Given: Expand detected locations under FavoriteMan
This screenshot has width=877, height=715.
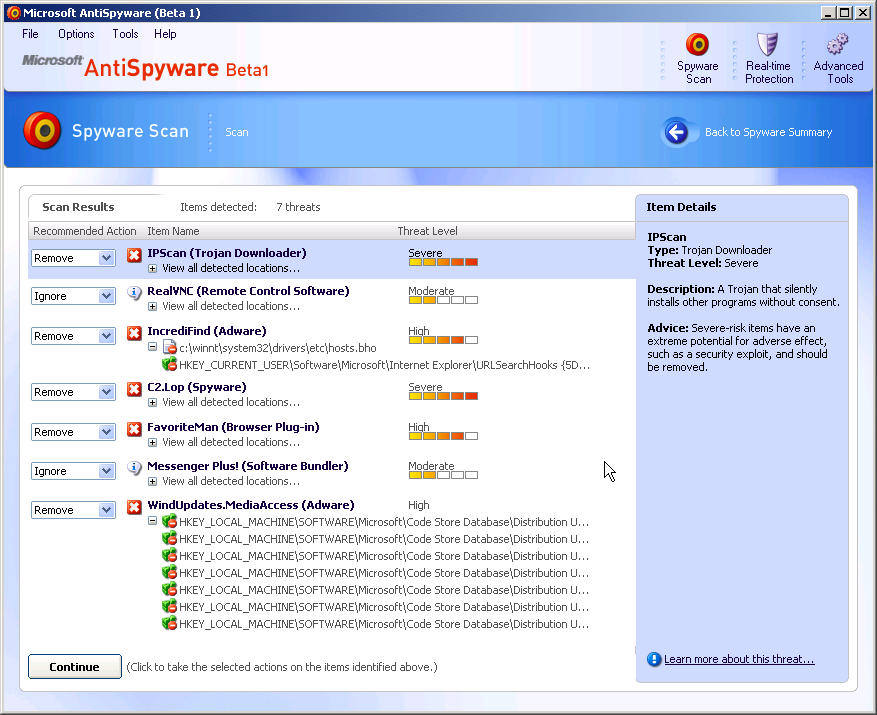Looking at the screenshot, I should [x=152, y=443].
